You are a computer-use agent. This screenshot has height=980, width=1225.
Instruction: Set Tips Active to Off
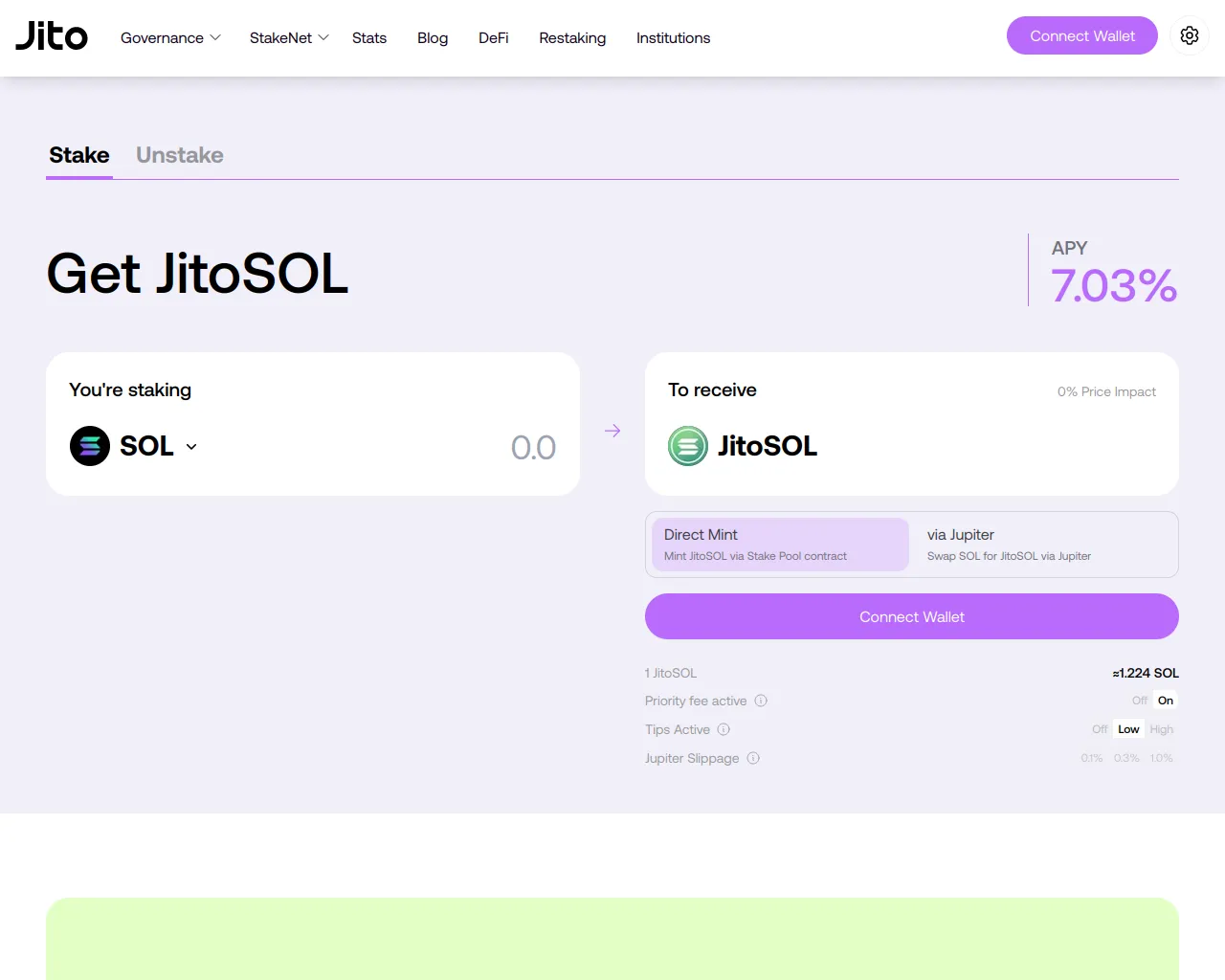1100,729
